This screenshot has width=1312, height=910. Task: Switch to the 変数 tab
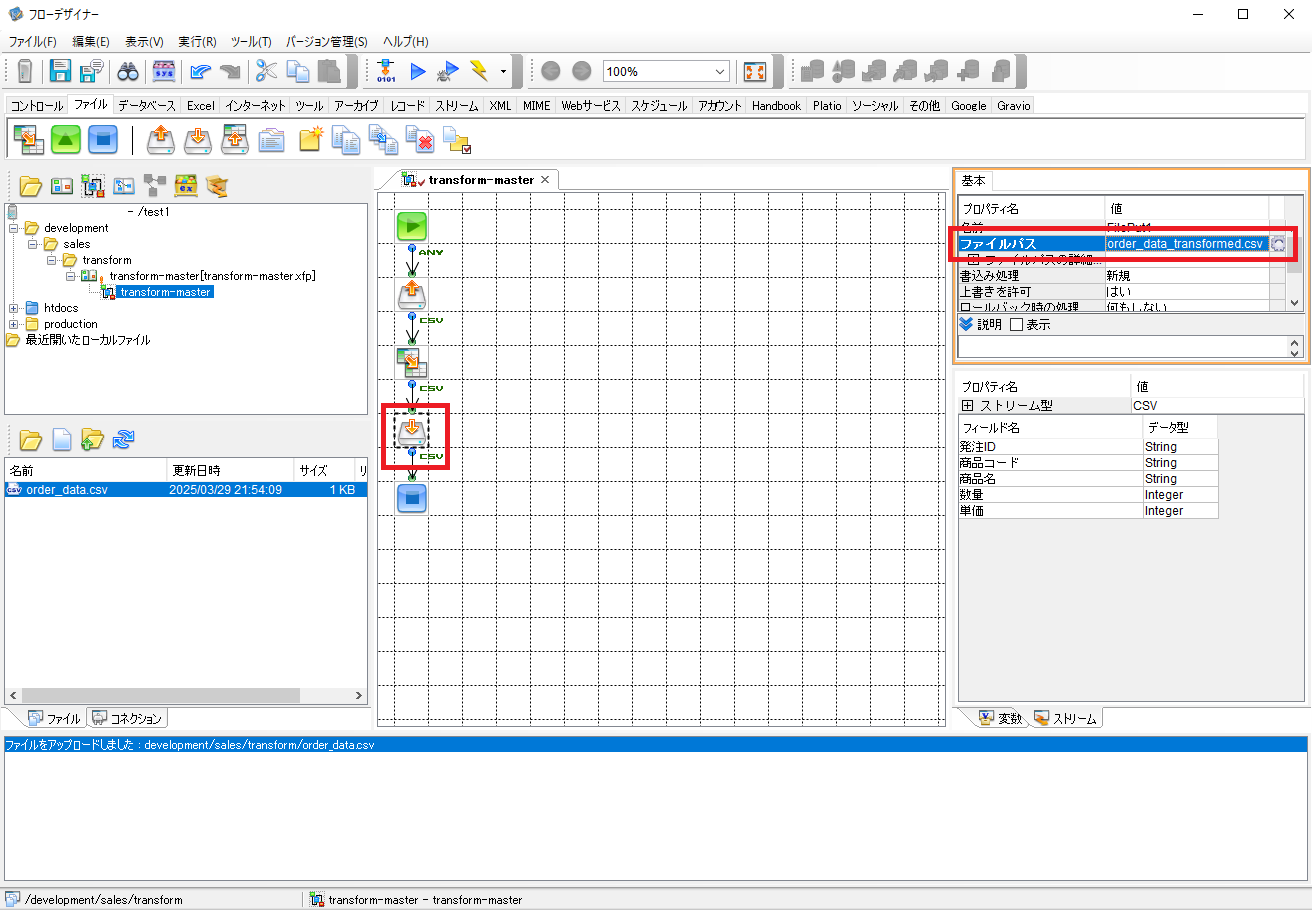tap(1001, 718)
